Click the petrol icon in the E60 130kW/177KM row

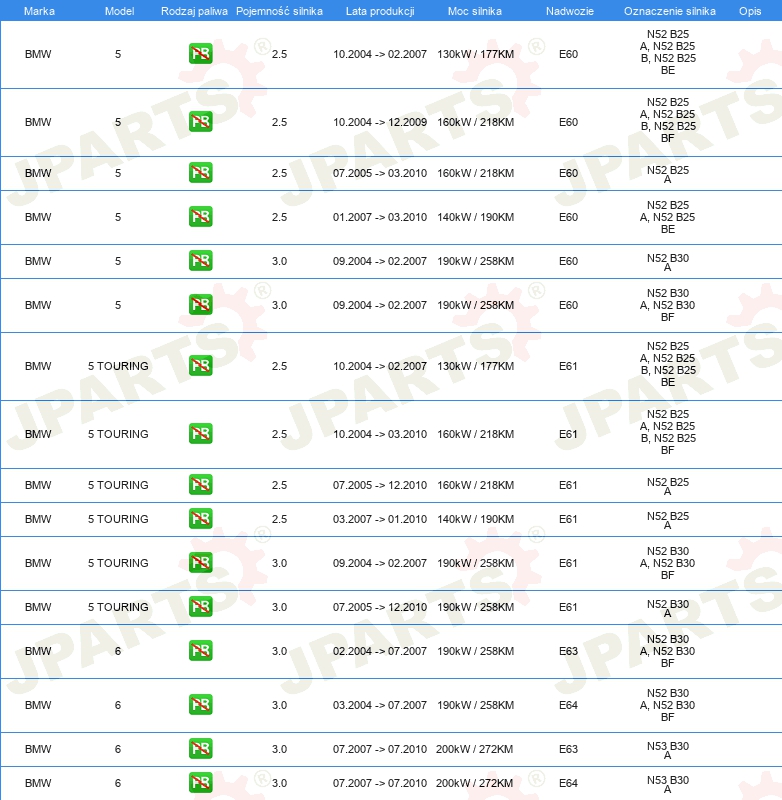pyautogui.click(x=200, y=54)
